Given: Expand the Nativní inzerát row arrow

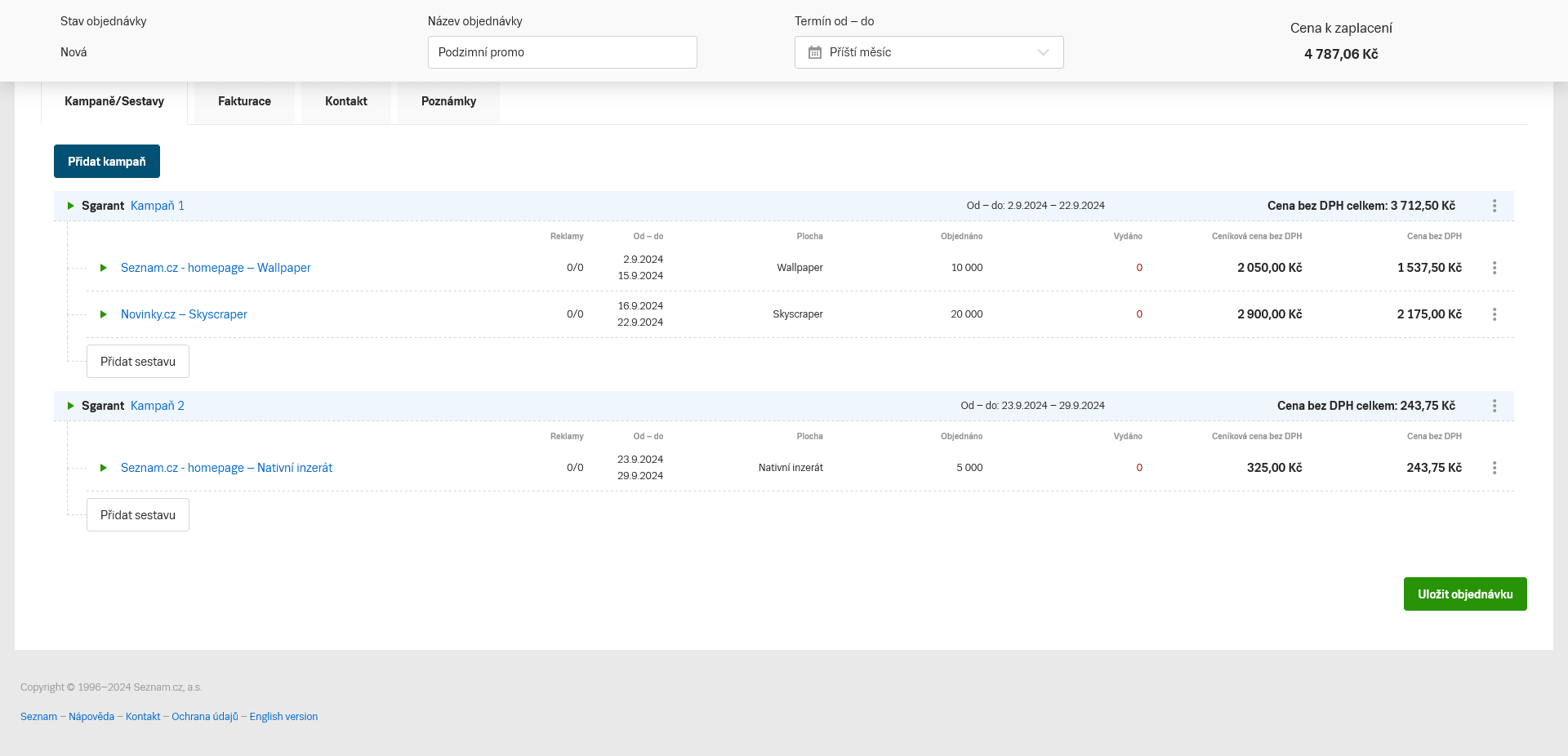Looking at the screenshot, I should (104, 468).
